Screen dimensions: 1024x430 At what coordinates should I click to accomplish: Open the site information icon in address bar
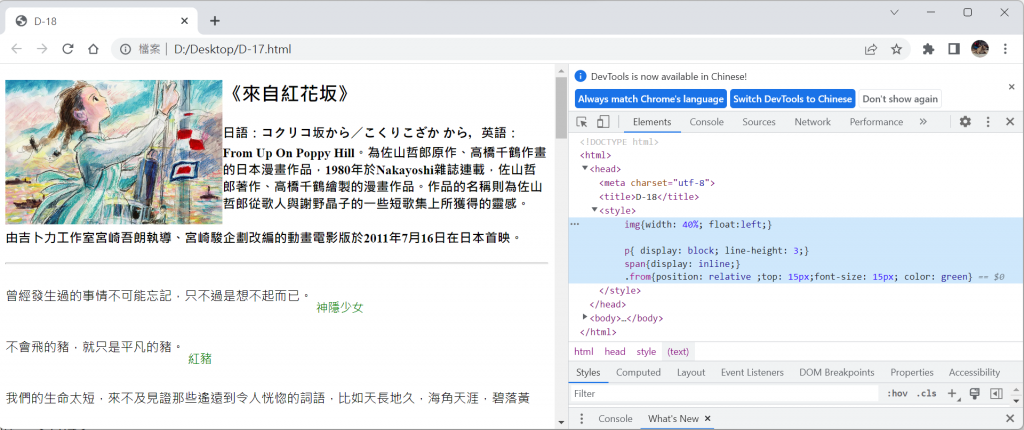click(x=125, y=49)
